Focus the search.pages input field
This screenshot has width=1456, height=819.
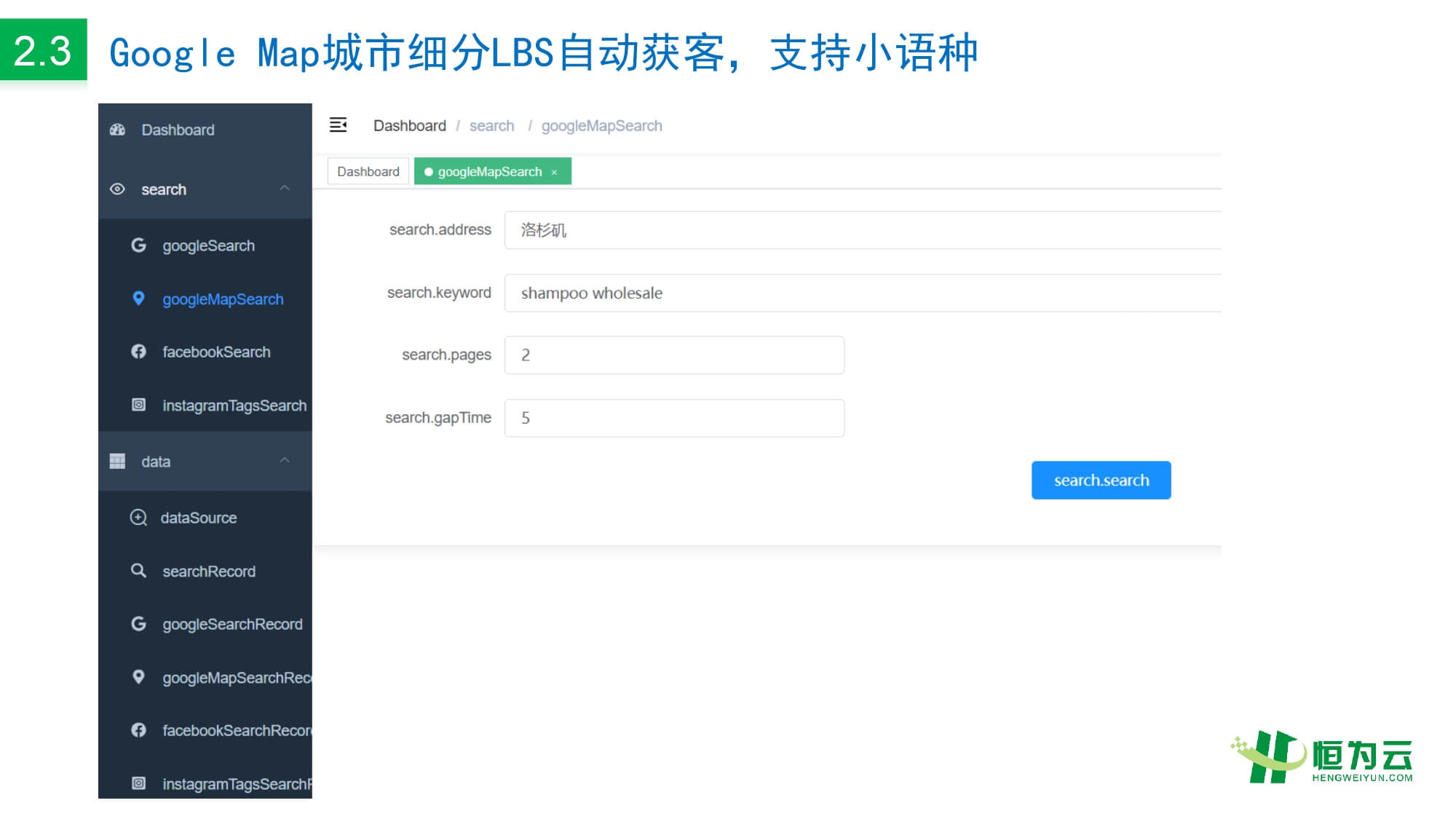(674, 355)
